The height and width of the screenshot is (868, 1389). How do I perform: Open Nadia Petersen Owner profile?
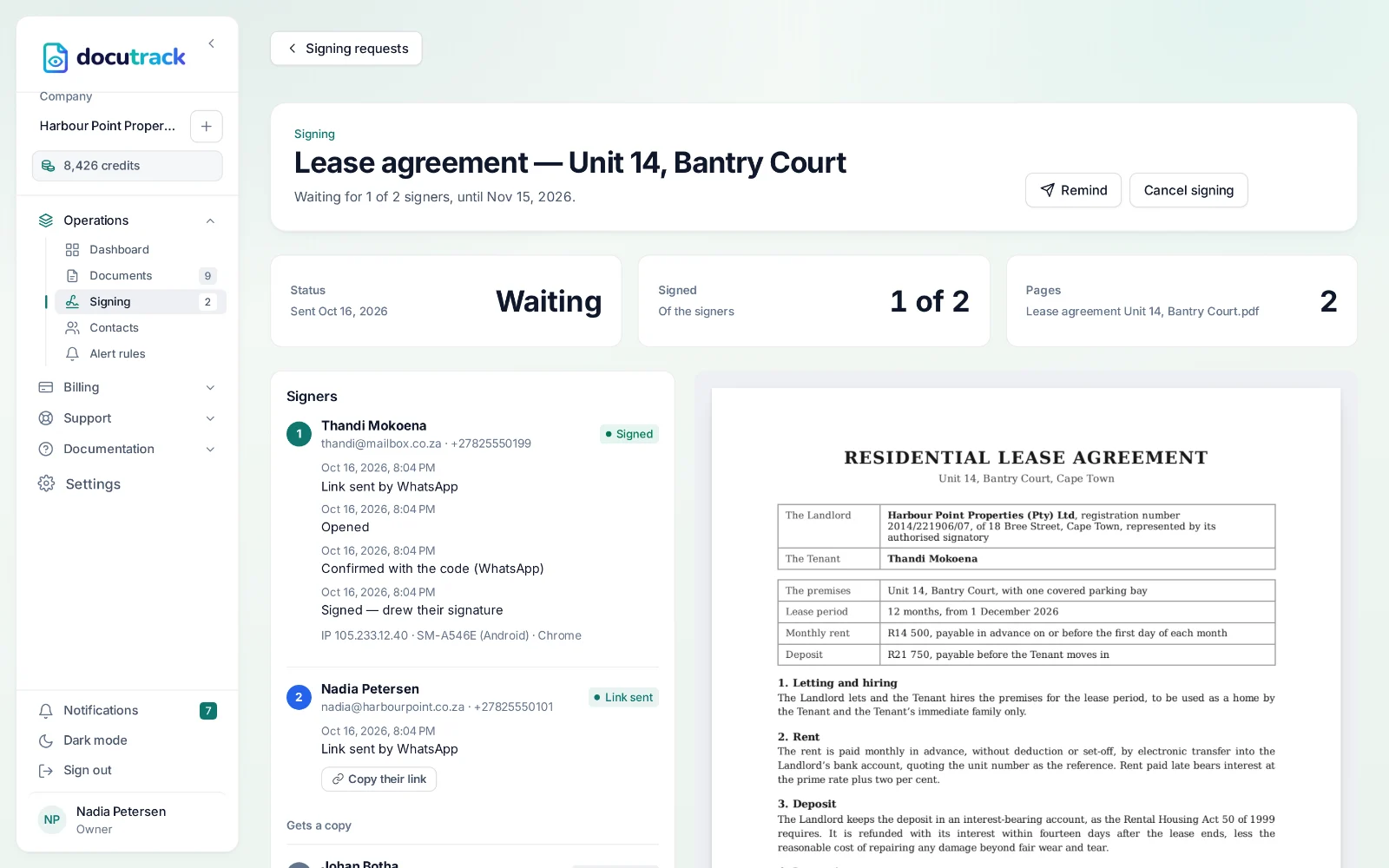(128, 819)
